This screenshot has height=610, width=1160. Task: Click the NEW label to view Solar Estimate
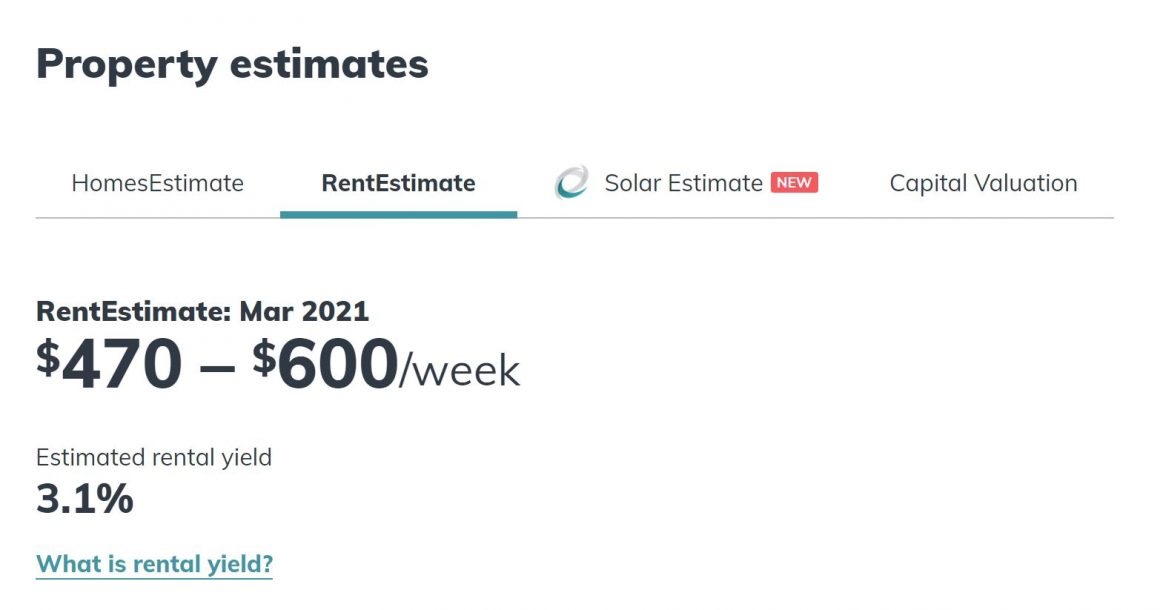(x=795, y=184)
